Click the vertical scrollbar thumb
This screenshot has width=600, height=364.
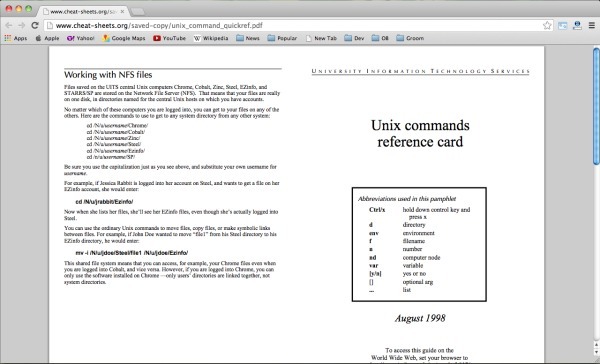[596, 106]
